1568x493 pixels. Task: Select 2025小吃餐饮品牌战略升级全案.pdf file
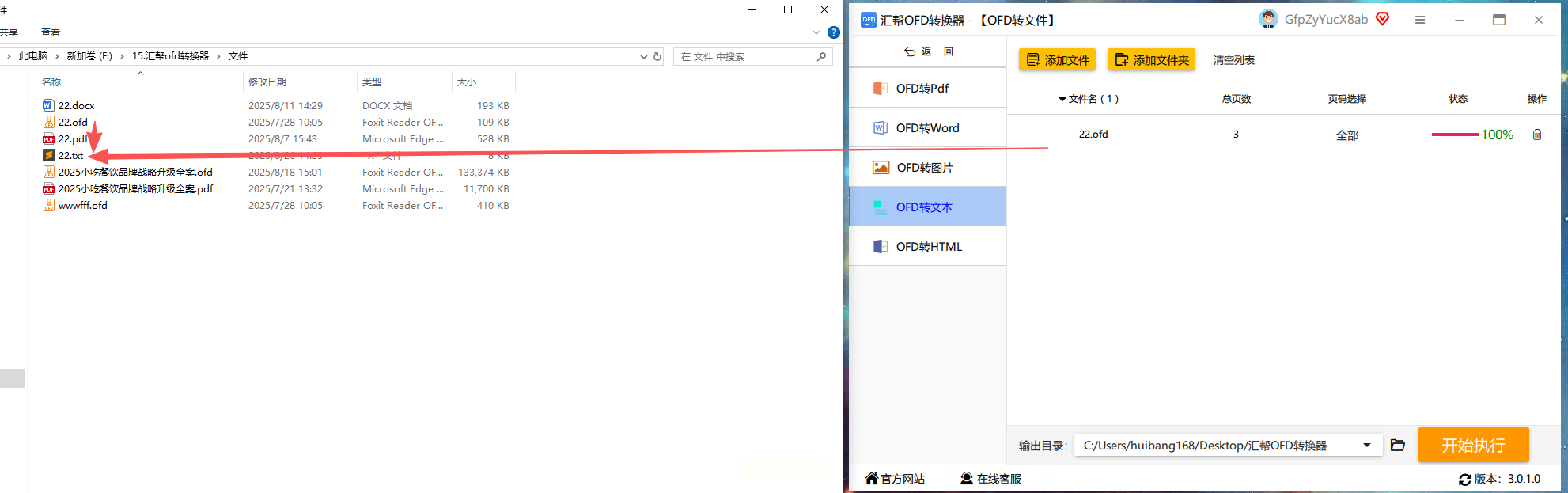coord(135,188)
